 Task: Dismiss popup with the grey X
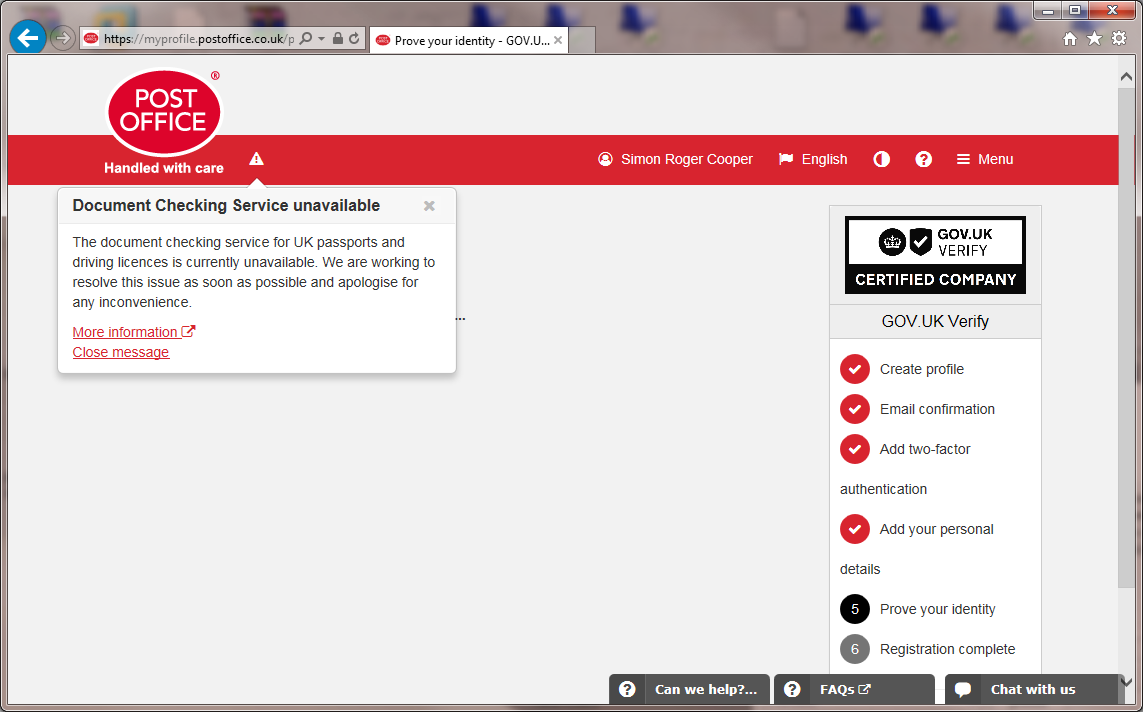(x=429, y=206)
